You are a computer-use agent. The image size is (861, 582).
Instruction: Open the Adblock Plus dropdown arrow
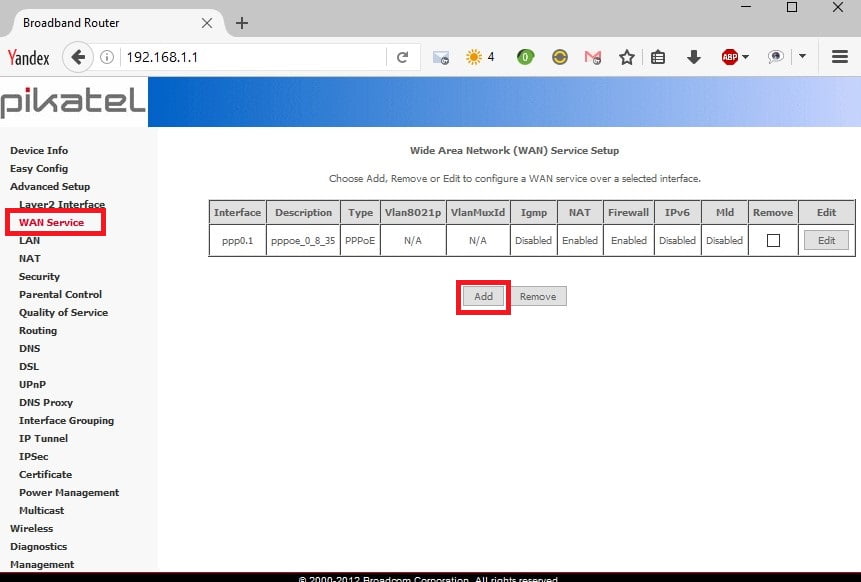tap(746, 57)
